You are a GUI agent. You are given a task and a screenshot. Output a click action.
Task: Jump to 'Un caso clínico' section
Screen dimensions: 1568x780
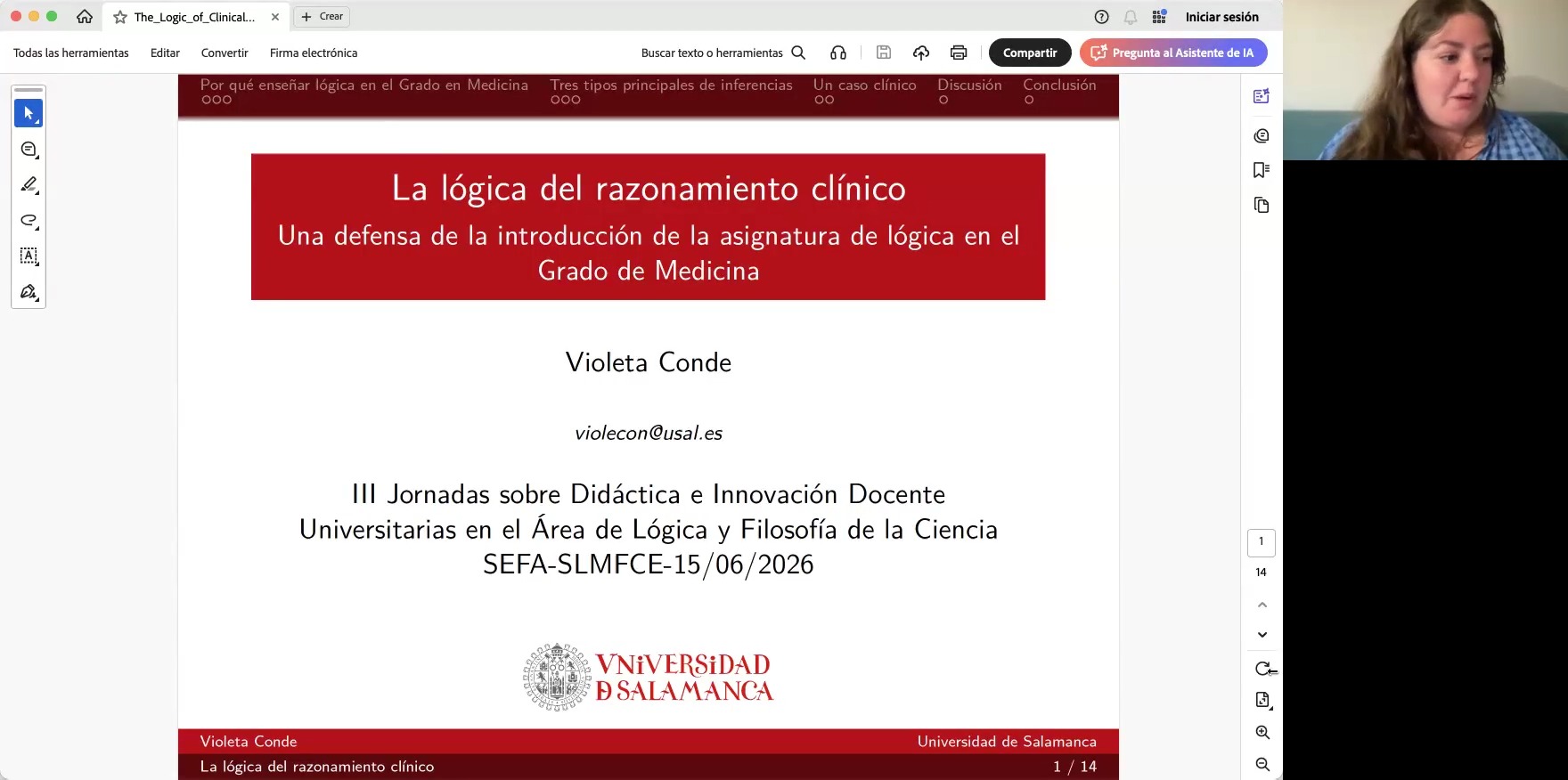864,85
